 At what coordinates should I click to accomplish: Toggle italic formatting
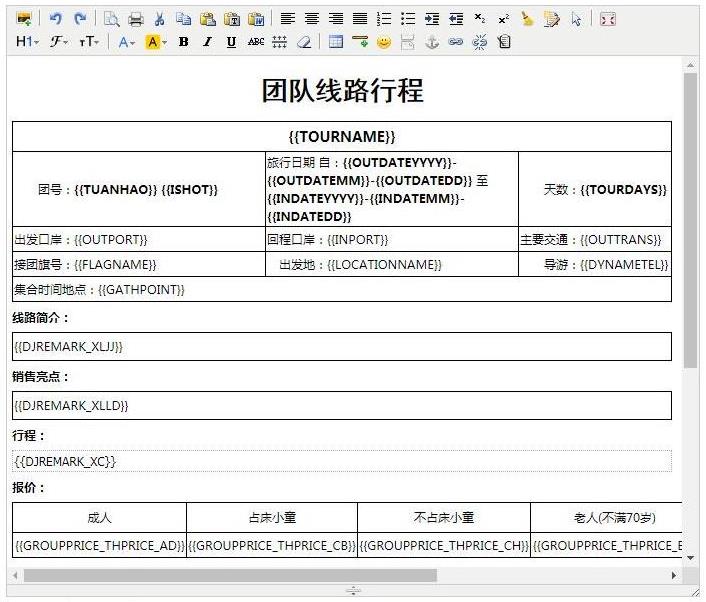(207, 42)
